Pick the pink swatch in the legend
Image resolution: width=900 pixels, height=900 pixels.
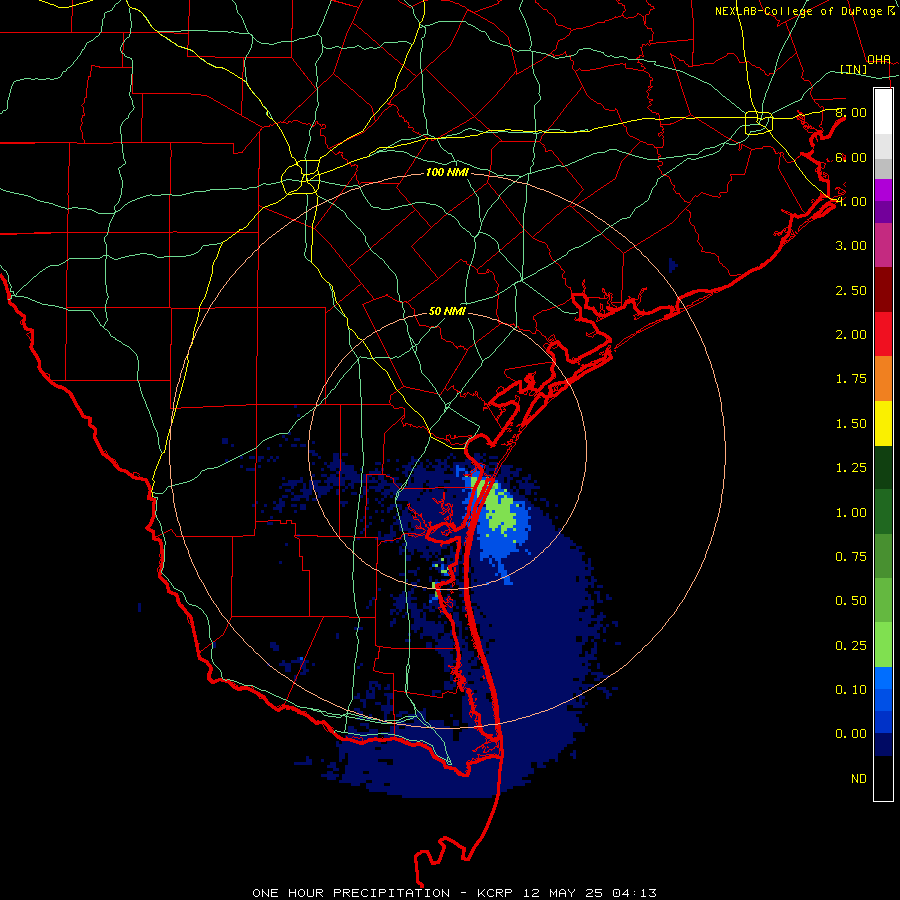pos(883,245)
